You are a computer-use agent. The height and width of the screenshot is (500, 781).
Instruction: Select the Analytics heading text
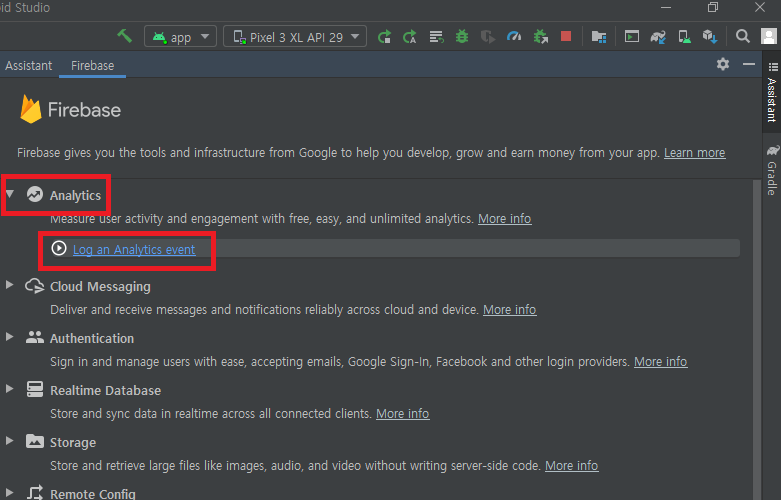point(75,196)
